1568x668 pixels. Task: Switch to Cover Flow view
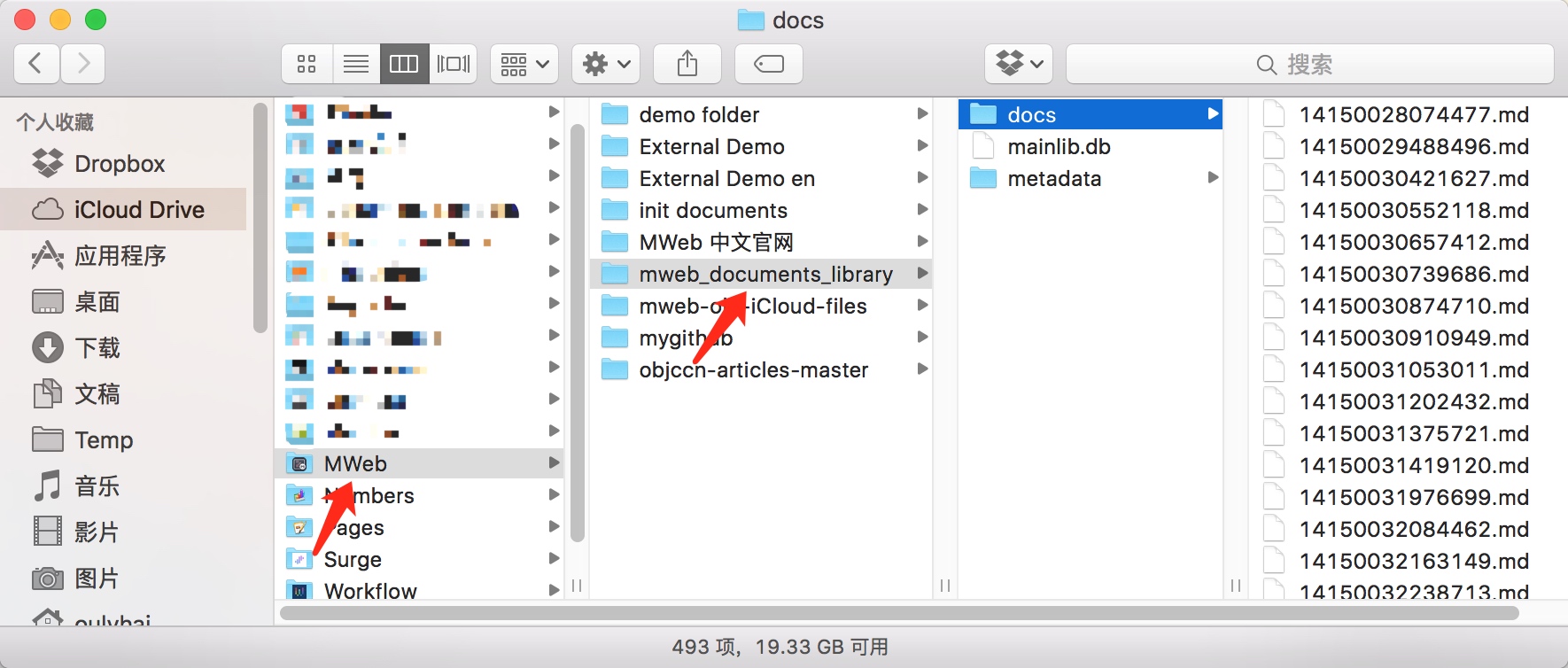click(x=454, y=64)
